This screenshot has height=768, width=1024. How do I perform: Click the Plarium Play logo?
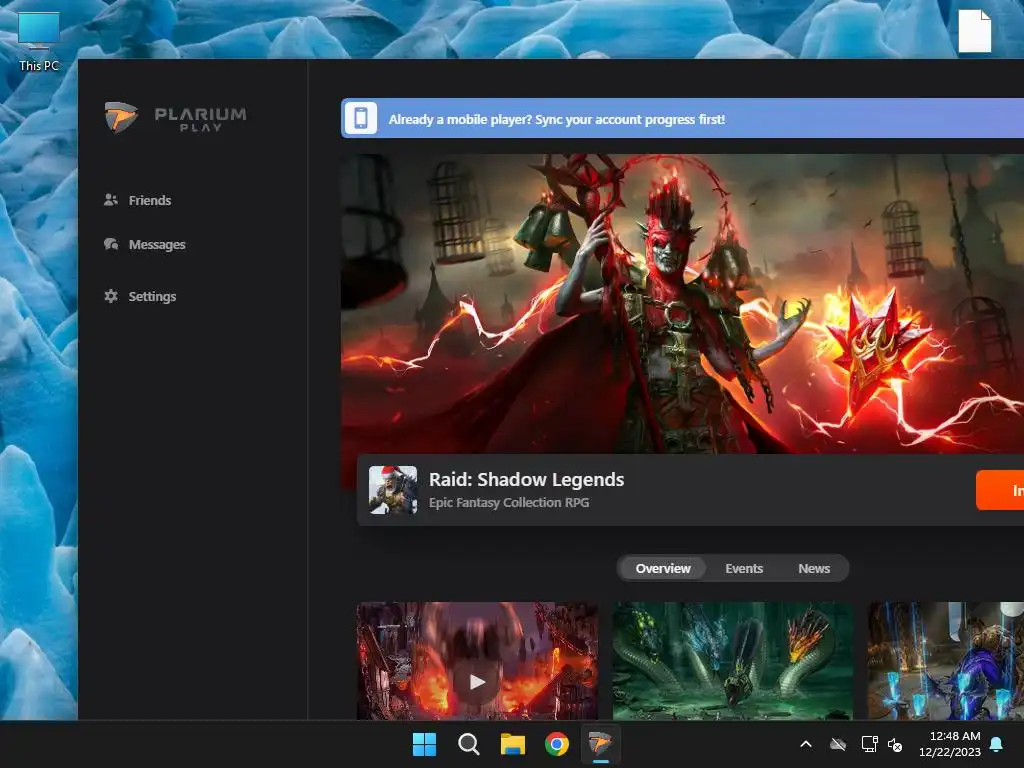(176, 117)
